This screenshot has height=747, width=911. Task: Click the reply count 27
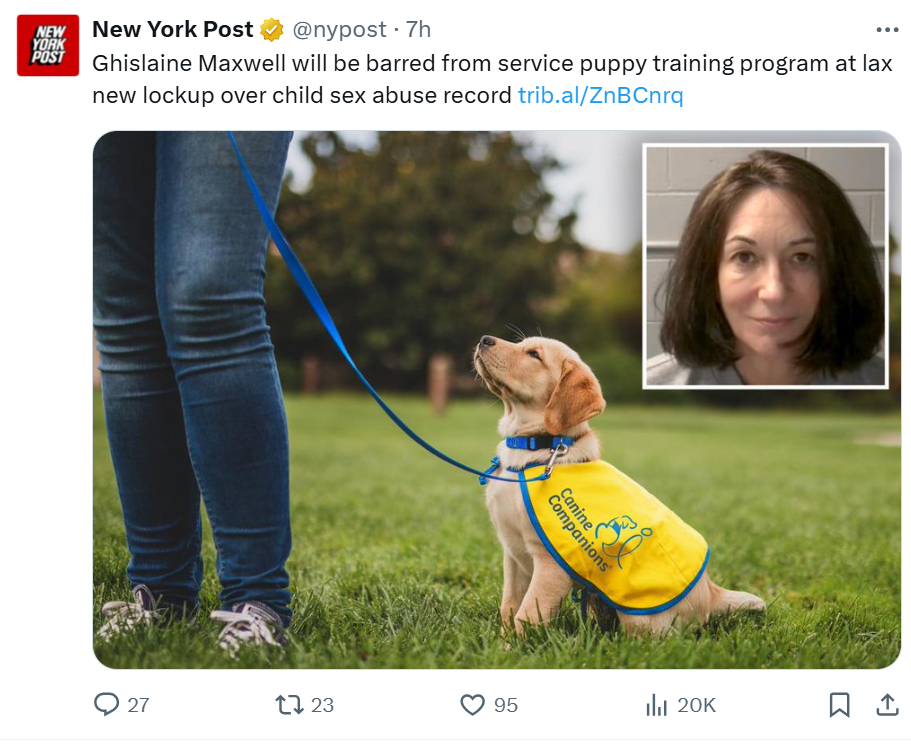[x=138, y=705]
